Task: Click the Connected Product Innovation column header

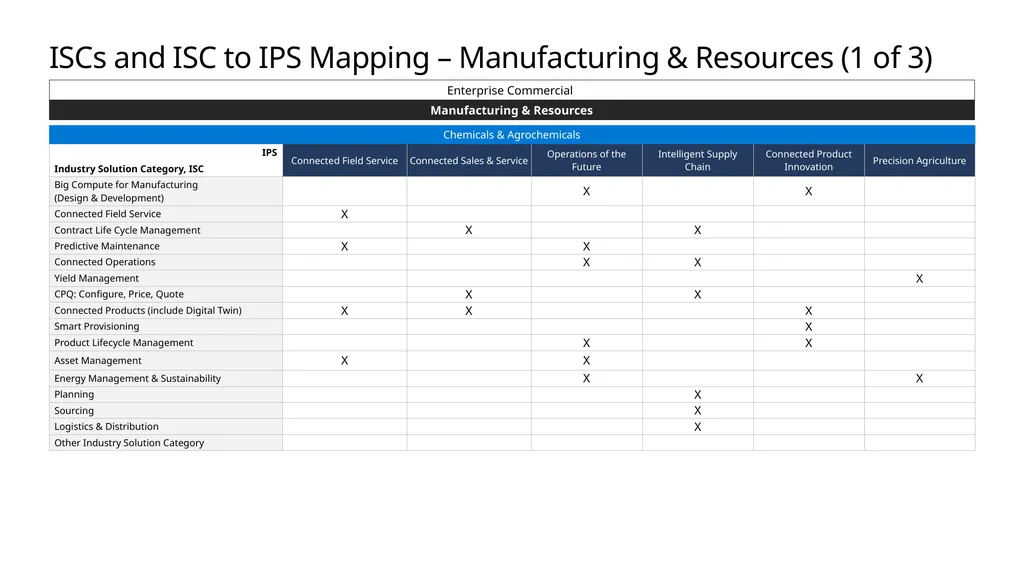Action: 808,161
